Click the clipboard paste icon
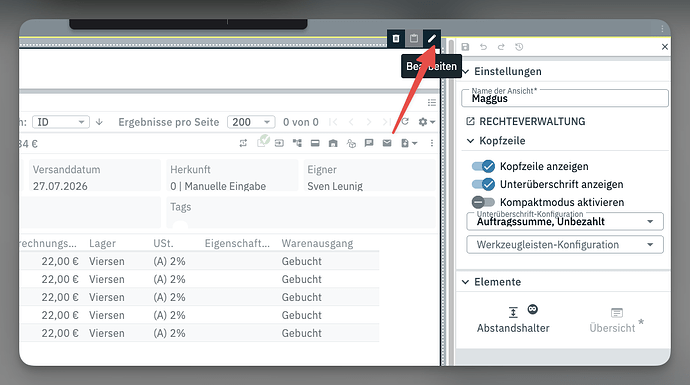 pyautogui.click(x=414, y=39)
